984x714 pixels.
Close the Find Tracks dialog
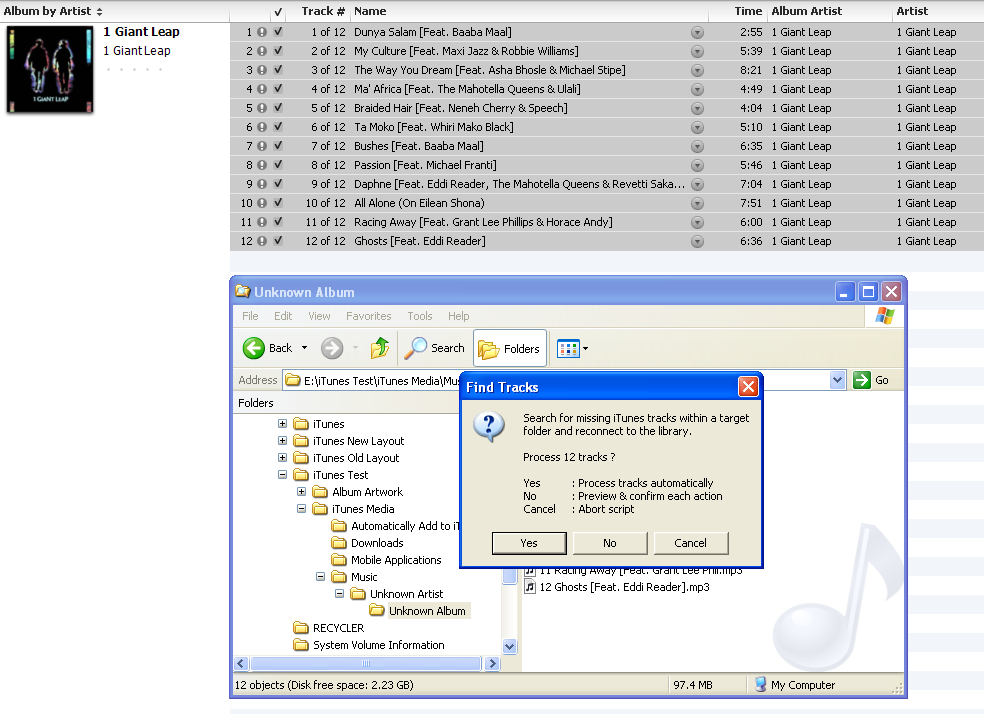point(747,387)
